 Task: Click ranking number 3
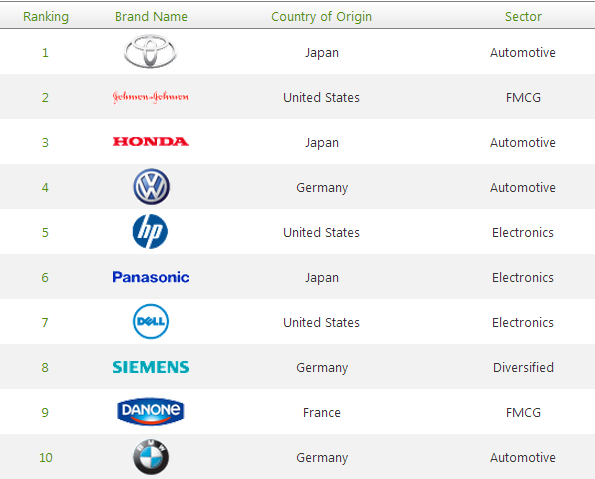(45, 142)
